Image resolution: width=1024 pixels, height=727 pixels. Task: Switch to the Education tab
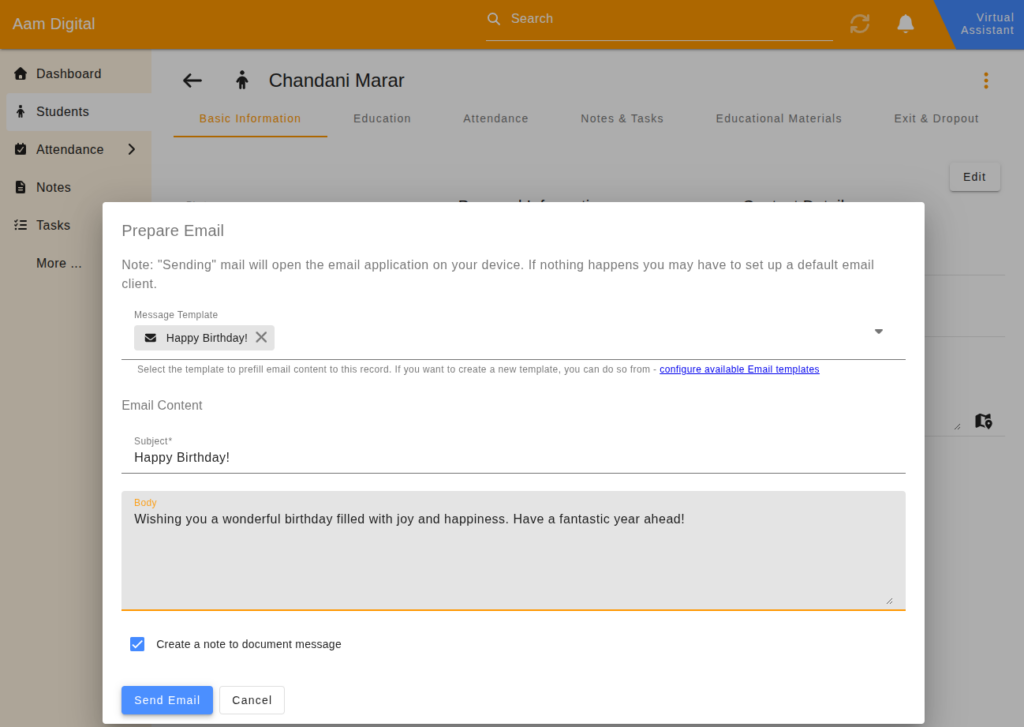coord(382,119)
